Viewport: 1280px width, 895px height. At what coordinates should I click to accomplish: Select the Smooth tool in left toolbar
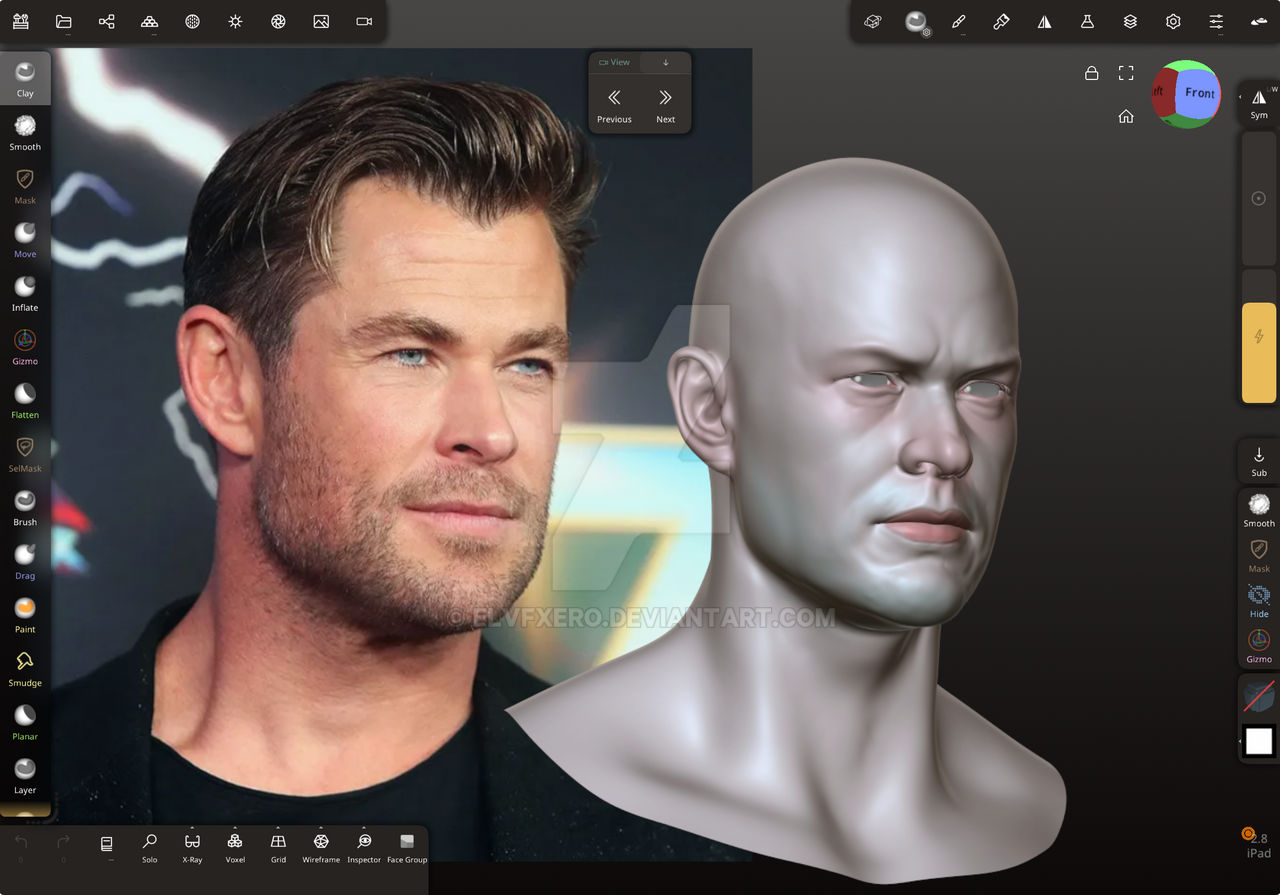coord(25,133)
